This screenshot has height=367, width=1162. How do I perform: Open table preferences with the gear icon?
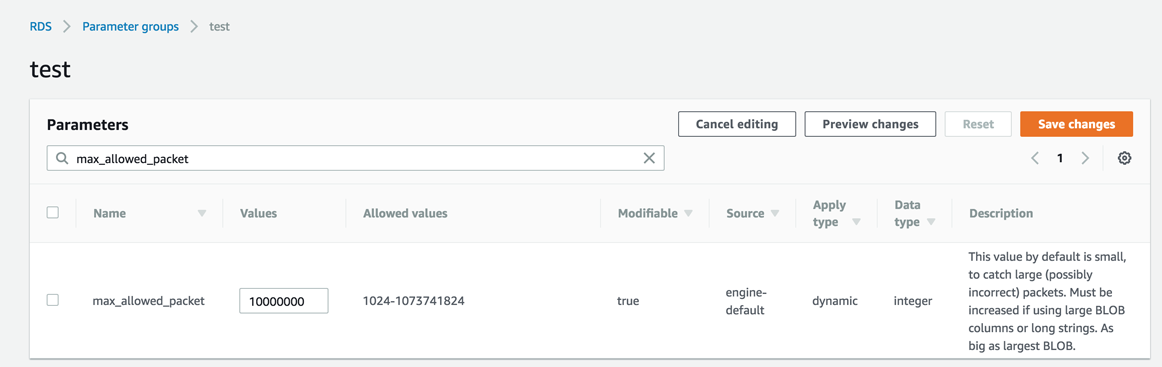coord(1124,158)
